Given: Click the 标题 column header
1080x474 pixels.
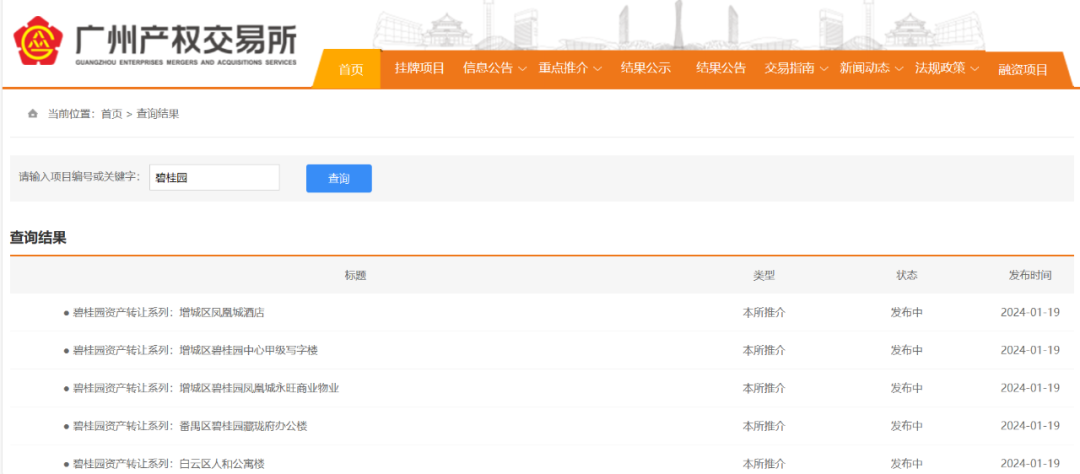Looking at the screenshot, I should [x=355, y=275].
